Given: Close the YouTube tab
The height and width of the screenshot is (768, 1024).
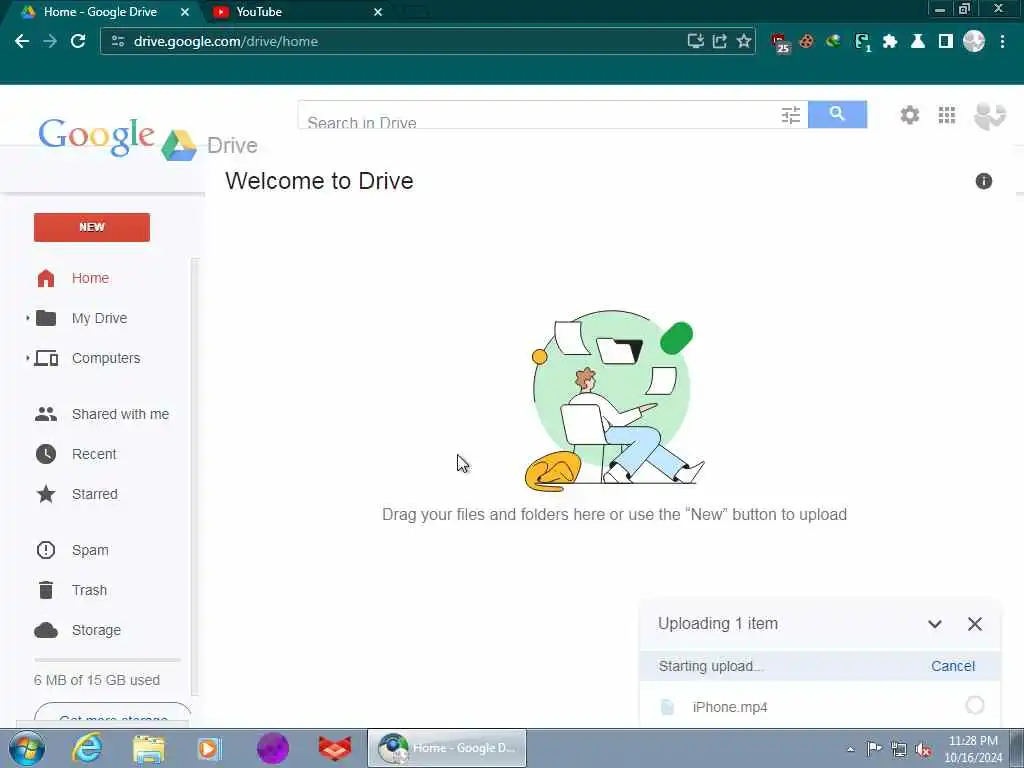Looking at the screenshot, I should coord(377,12).
